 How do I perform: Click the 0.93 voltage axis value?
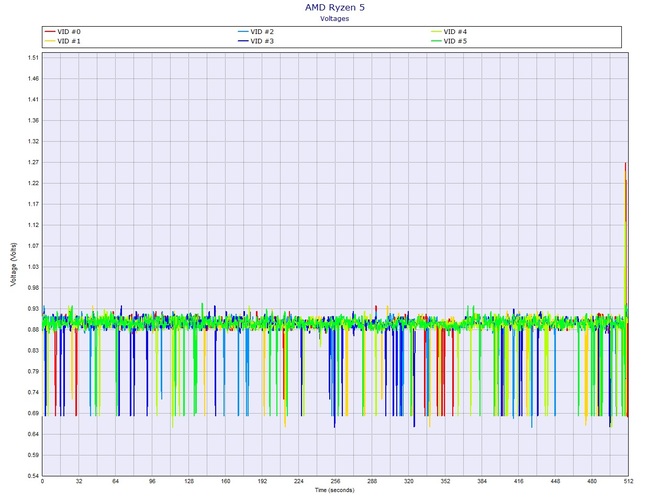[34, 308]
